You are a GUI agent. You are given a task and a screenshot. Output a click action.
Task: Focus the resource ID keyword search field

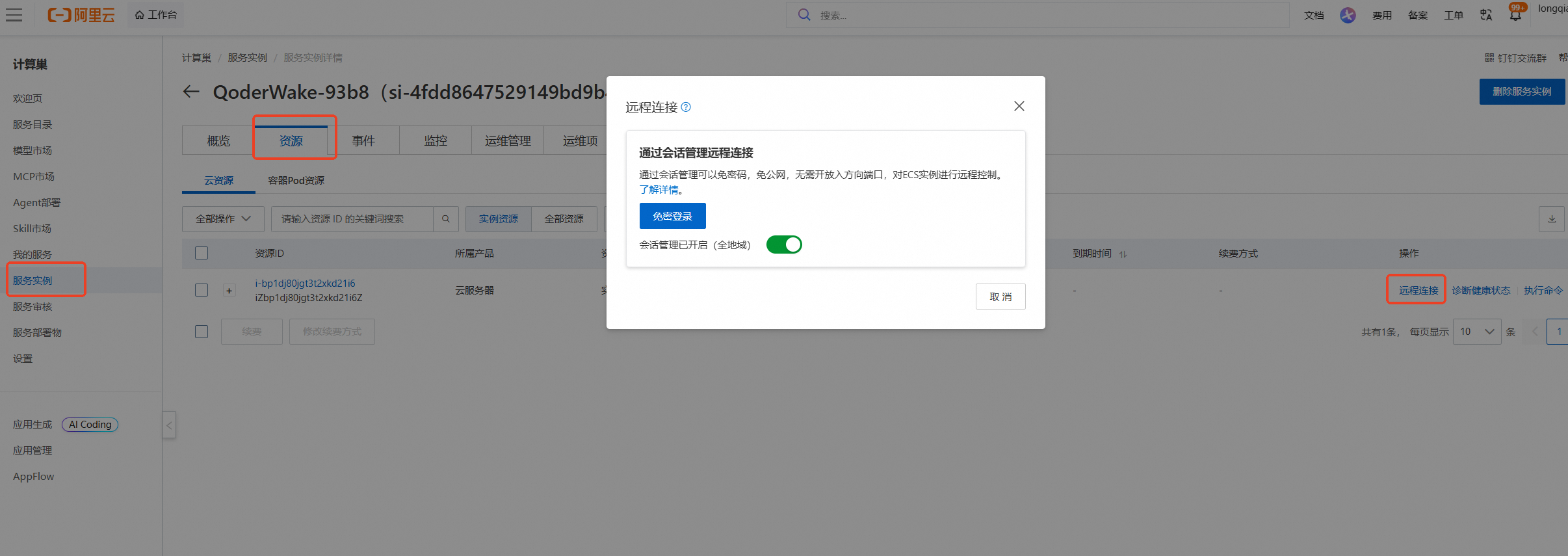tap(352, 219)
